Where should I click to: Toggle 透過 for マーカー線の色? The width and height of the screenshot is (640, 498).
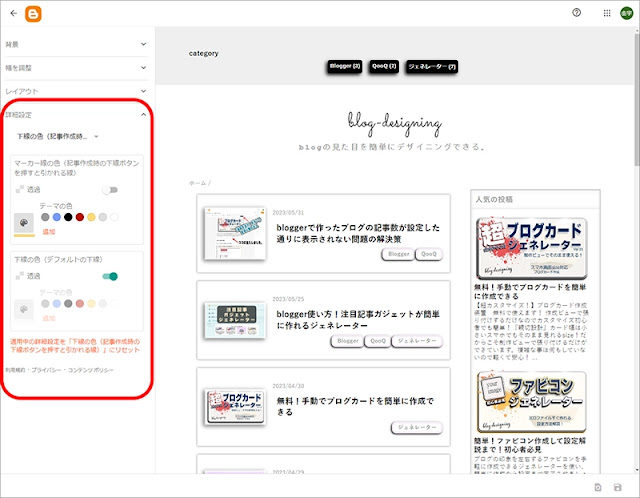(x=110, y=190)
